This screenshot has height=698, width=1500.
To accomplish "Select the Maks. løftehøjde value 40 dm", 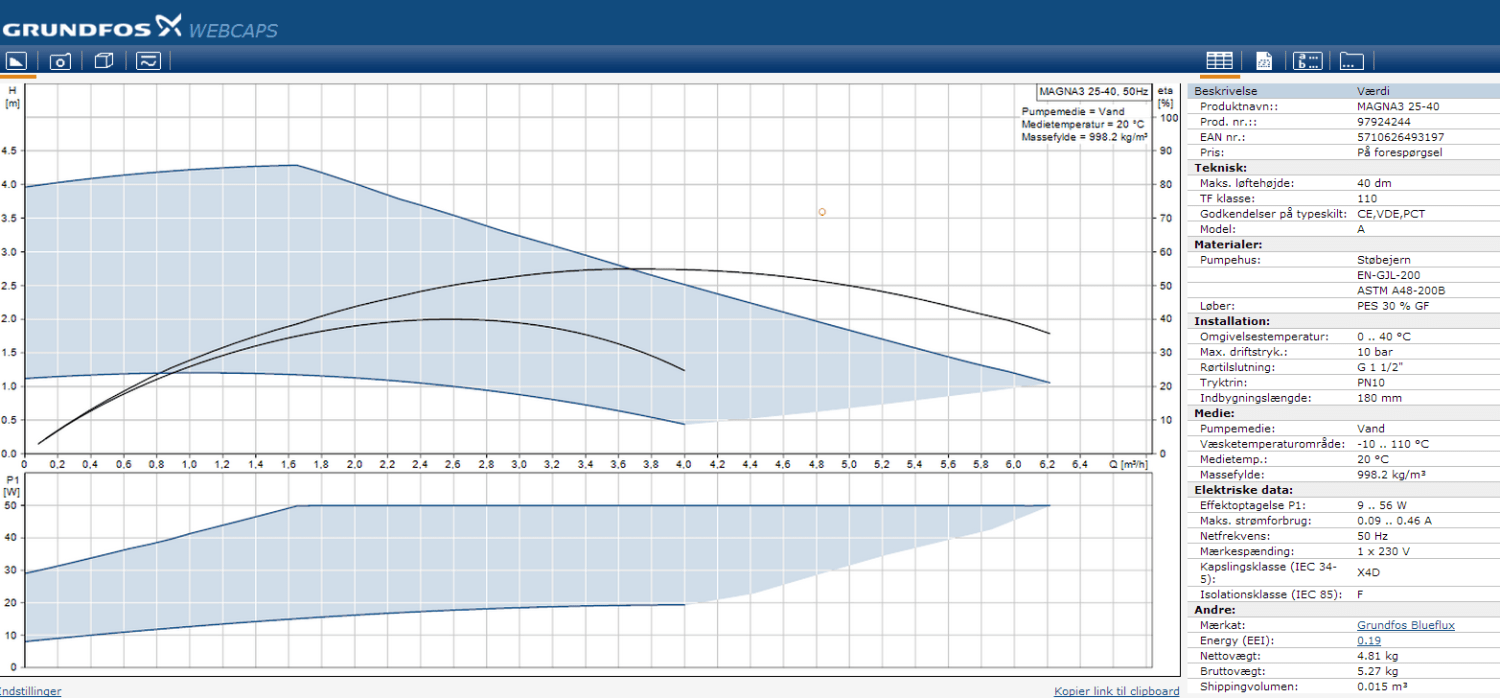I will click(1374, 183).
